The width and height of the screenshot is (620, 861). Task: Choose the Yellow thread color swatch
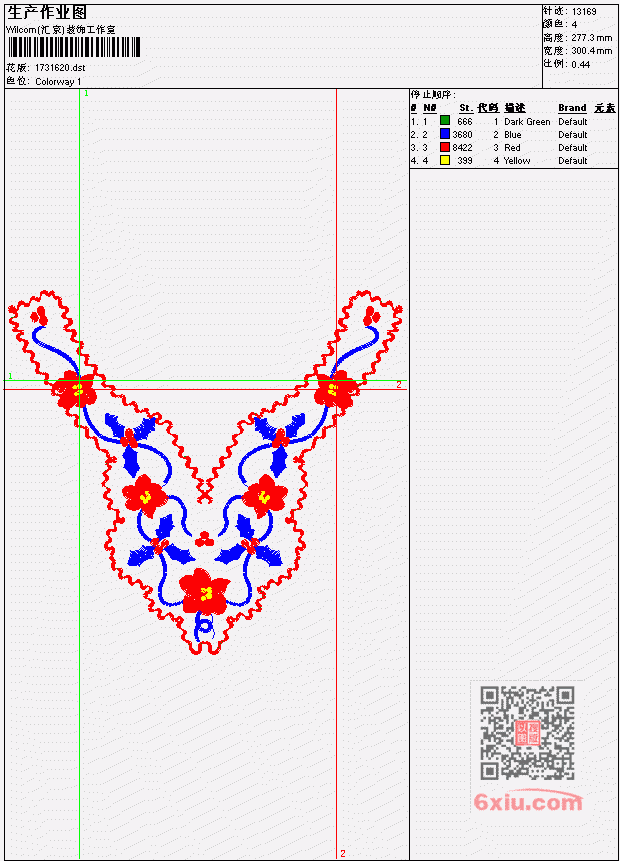[x=445, y=160]
